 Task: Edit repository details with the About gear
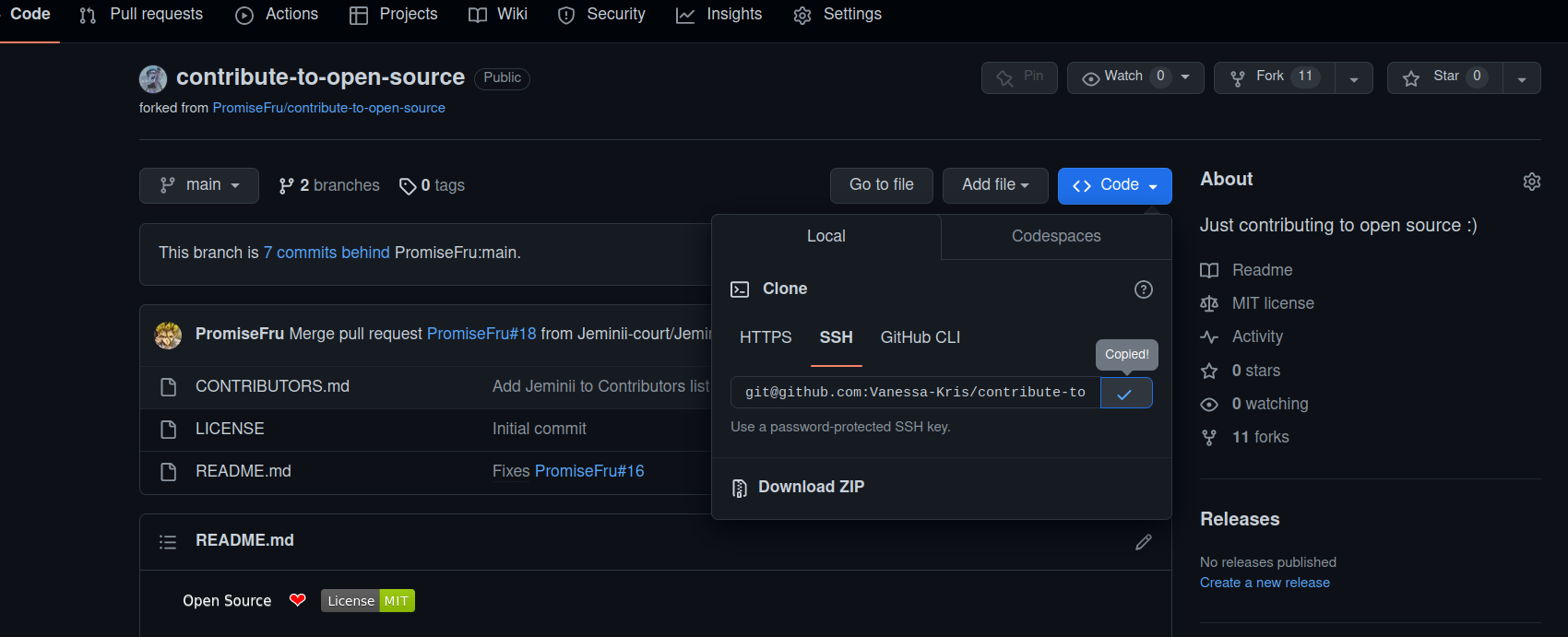tap(1531, 182)
